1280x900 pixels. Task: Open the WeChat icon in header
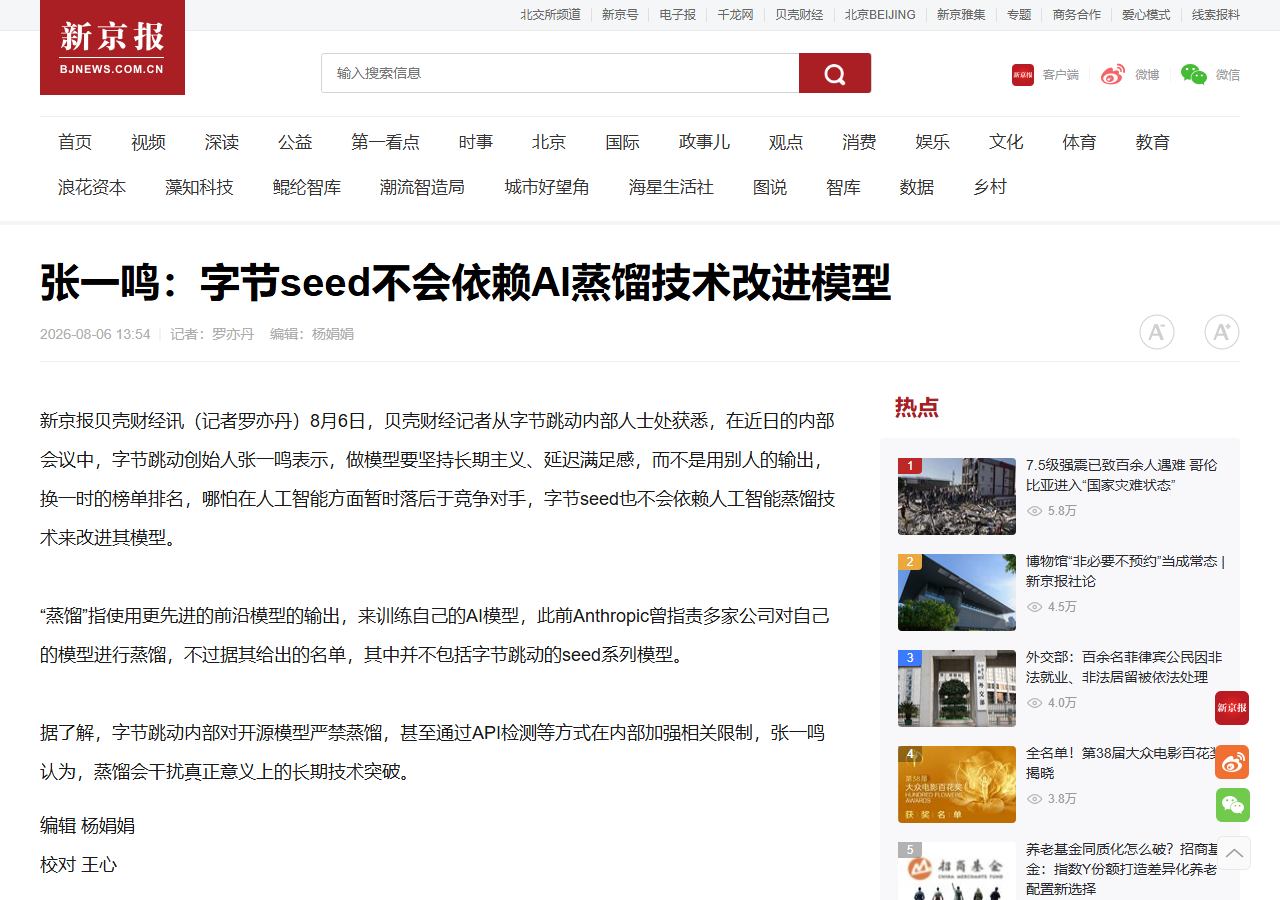pyautogui.click(x=1194, y=75)
